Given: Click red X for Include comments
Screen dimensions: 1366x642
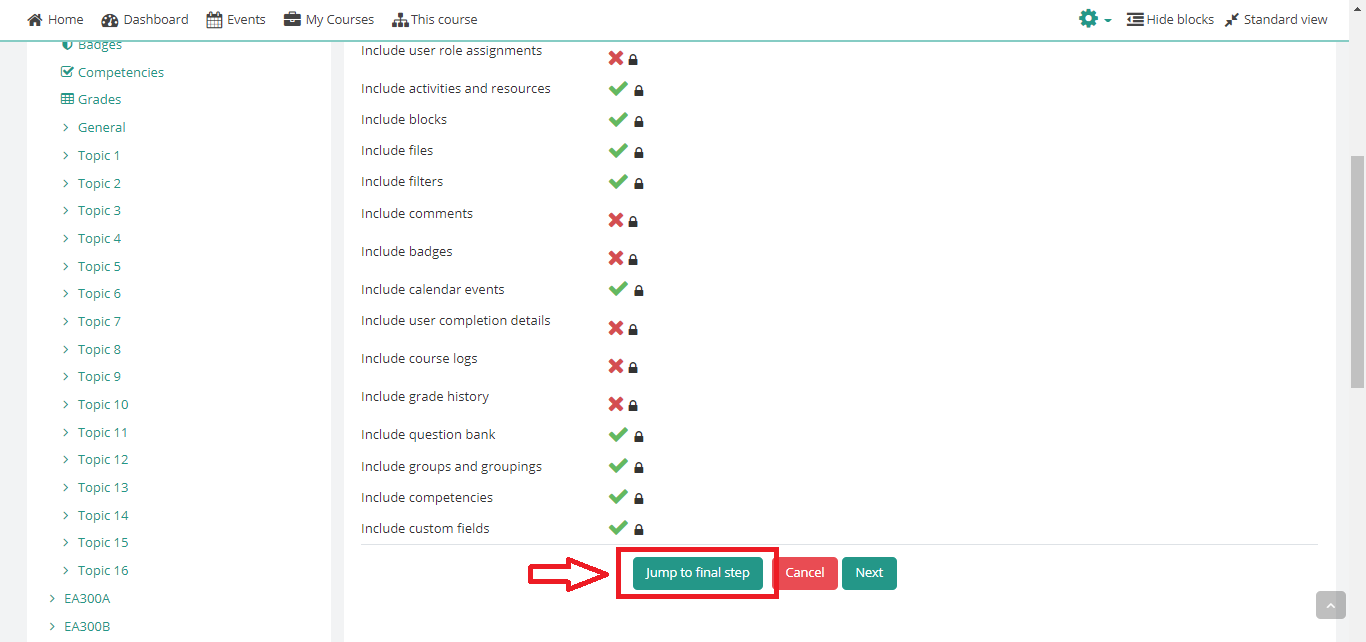Looking at the screenshot, I should click(x=616, y=220).
